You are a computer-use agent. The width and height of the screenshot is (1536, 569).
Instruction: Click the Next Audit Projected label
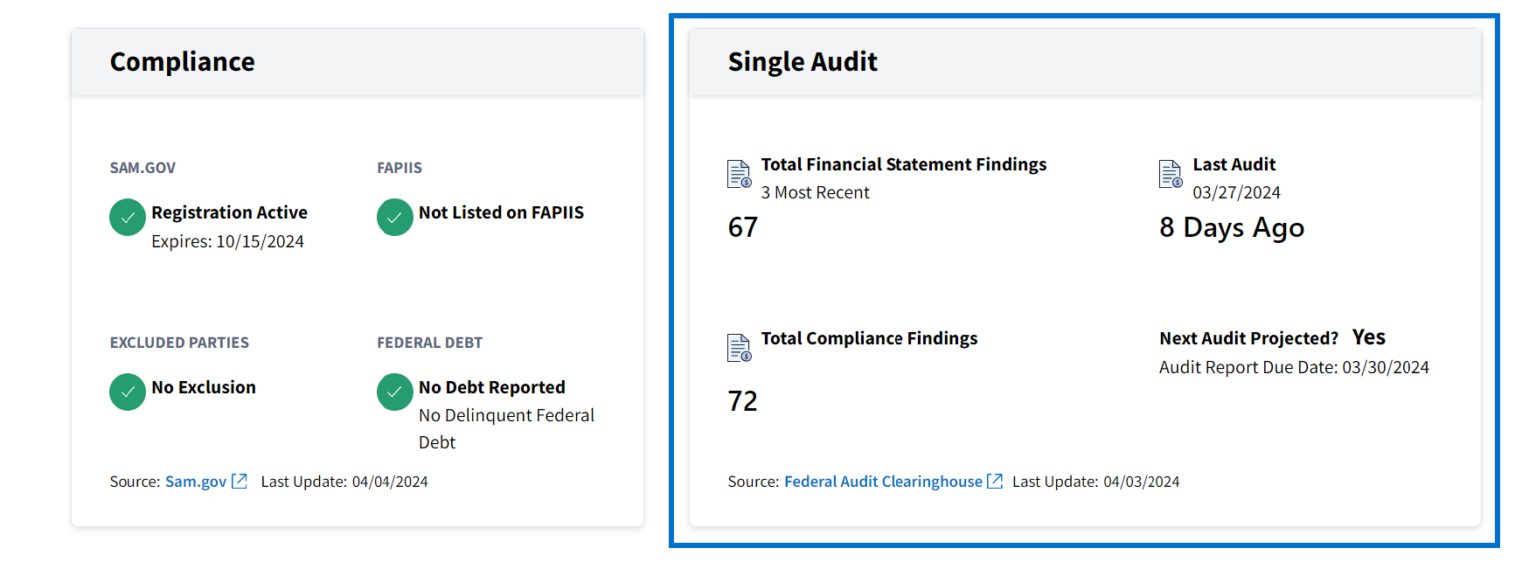point(1248,339)
